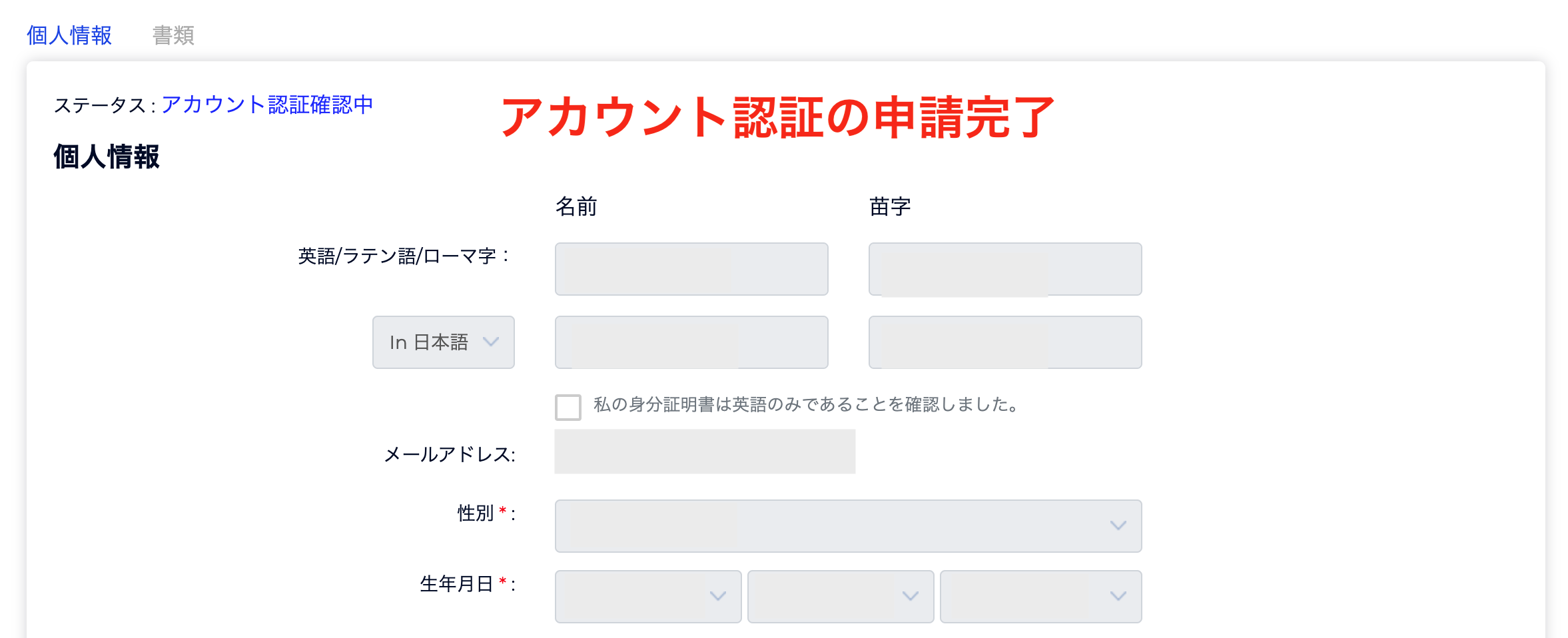Expand the birth month dropdown

(x=839, y=596)
